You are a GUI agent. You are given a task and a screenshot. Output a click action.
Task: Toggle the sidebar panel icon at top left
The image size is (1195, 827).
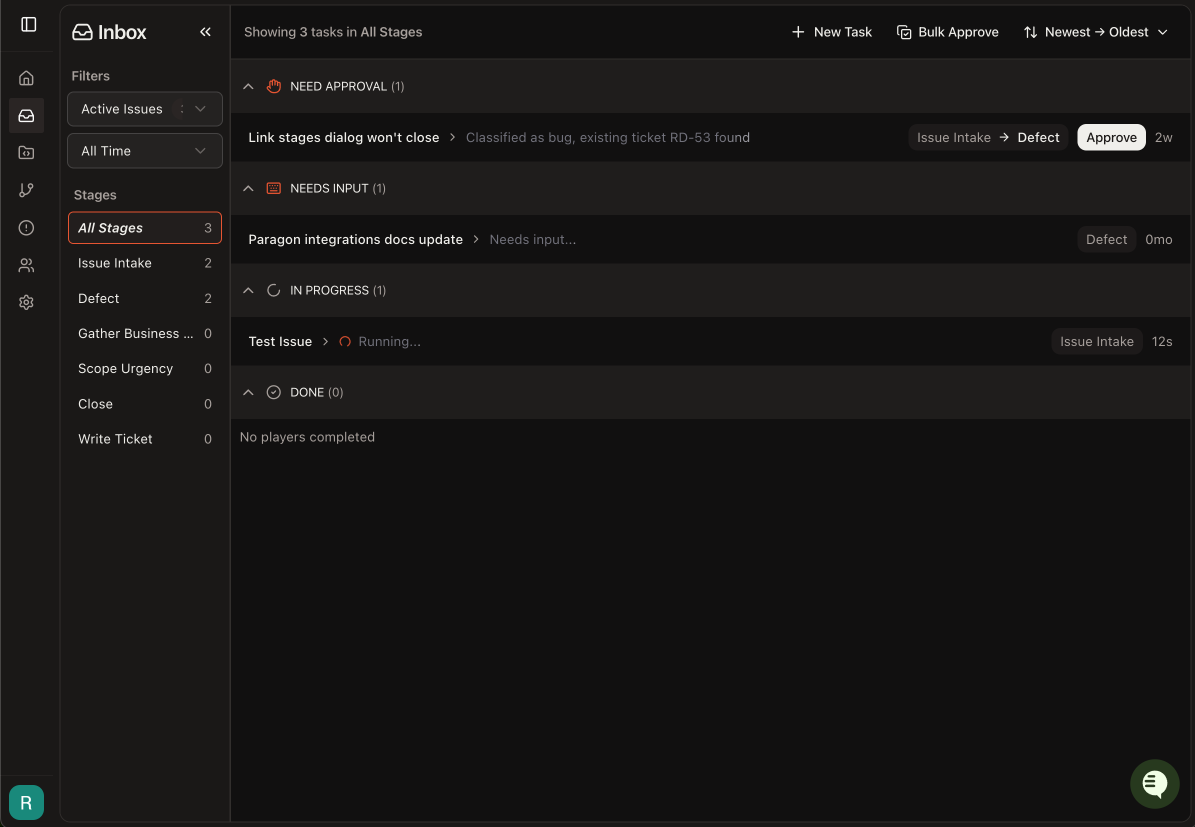click(28, 24)
